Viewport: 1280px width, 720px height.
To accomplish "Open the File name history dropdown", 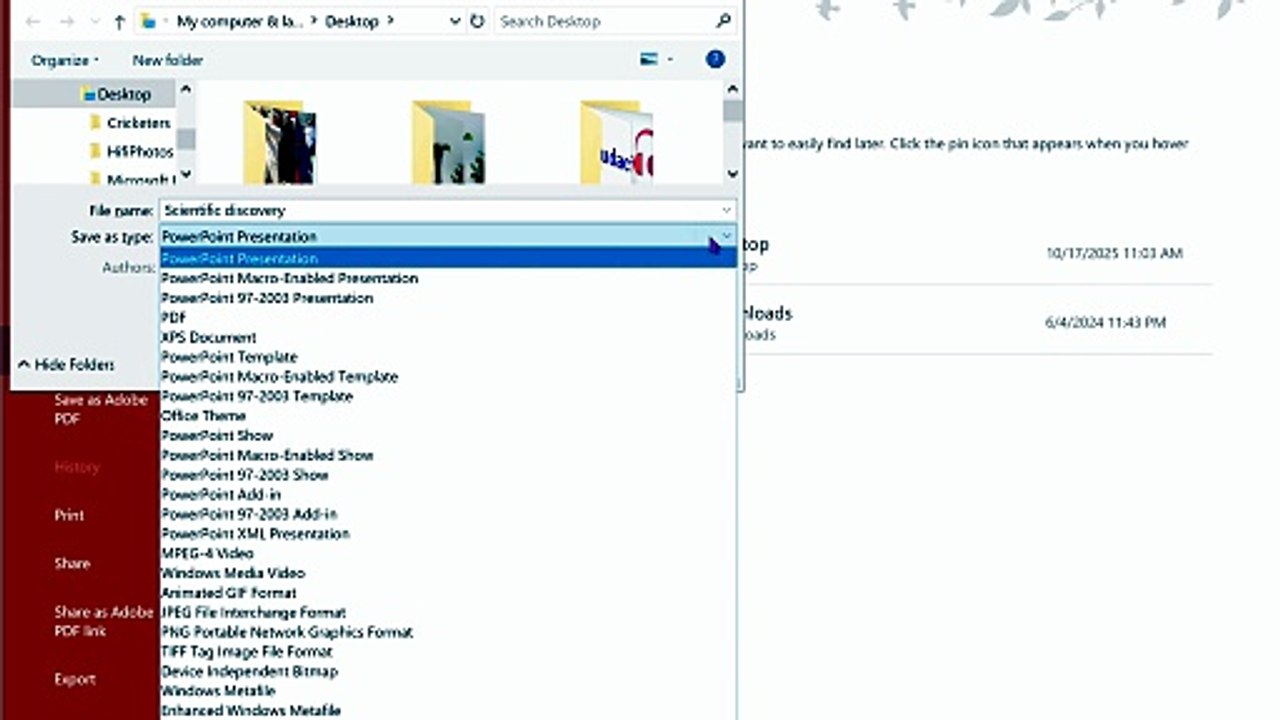I will 727,211.
